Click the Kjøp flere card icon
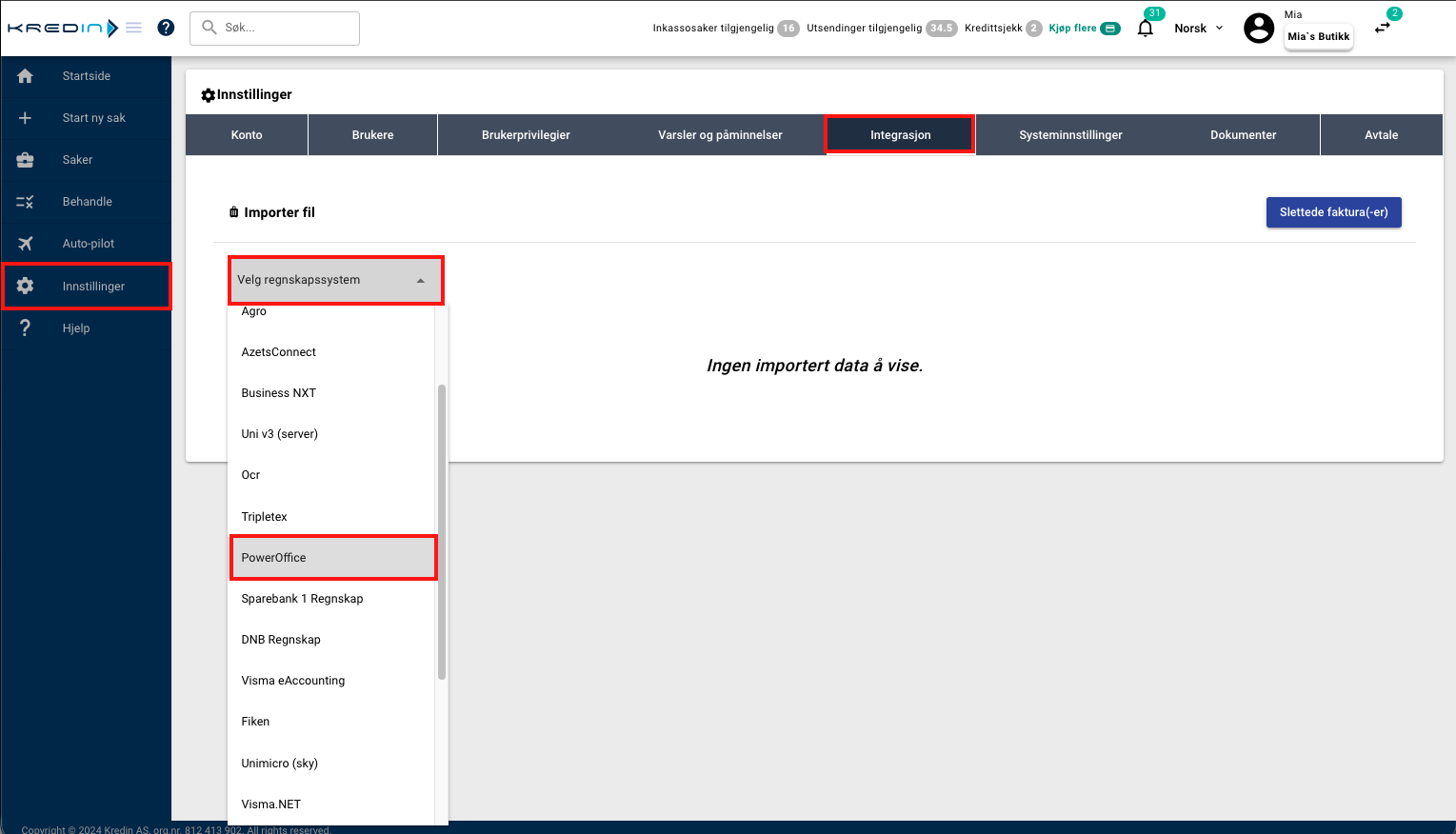This screenshot has width=1456, height=834. (1110, 29)
